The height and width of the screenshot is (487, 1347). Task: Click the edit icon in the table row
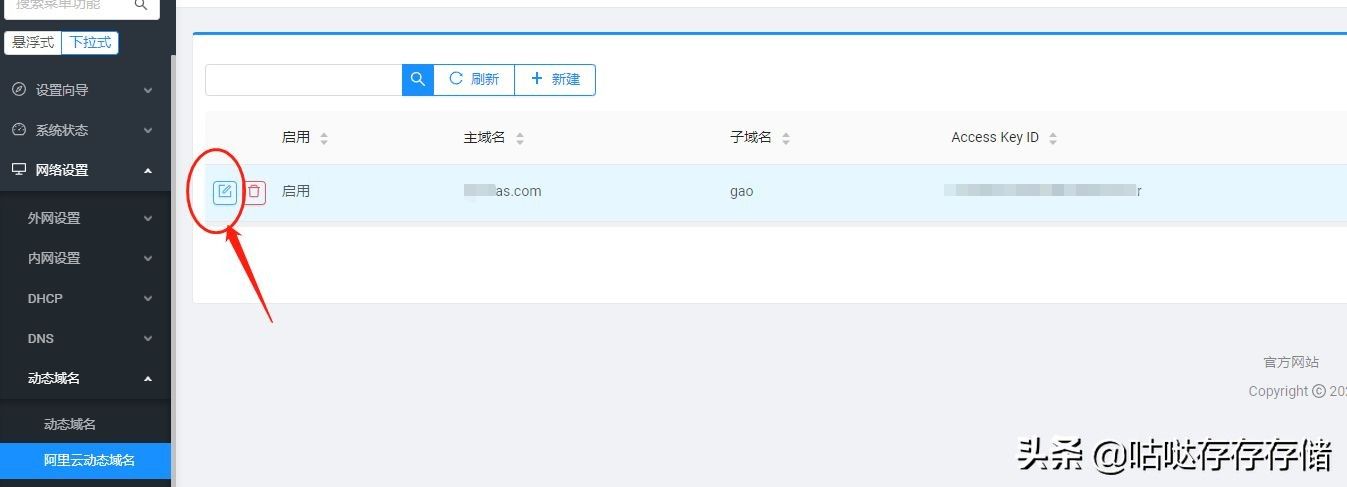pos(225,191)
